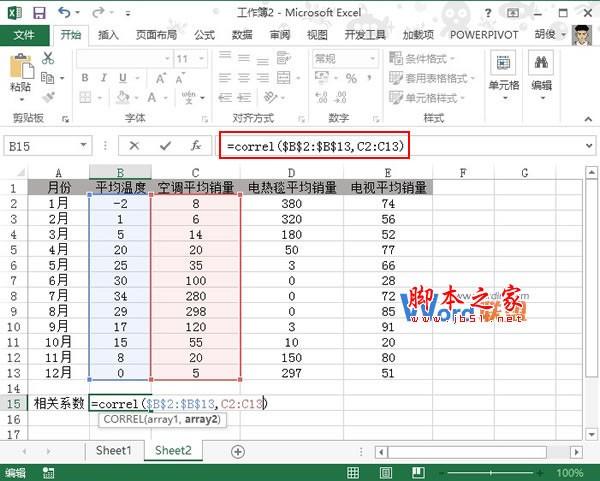Toggle align text right
This screenshot has height=481, width=600.
coord(262,78)
